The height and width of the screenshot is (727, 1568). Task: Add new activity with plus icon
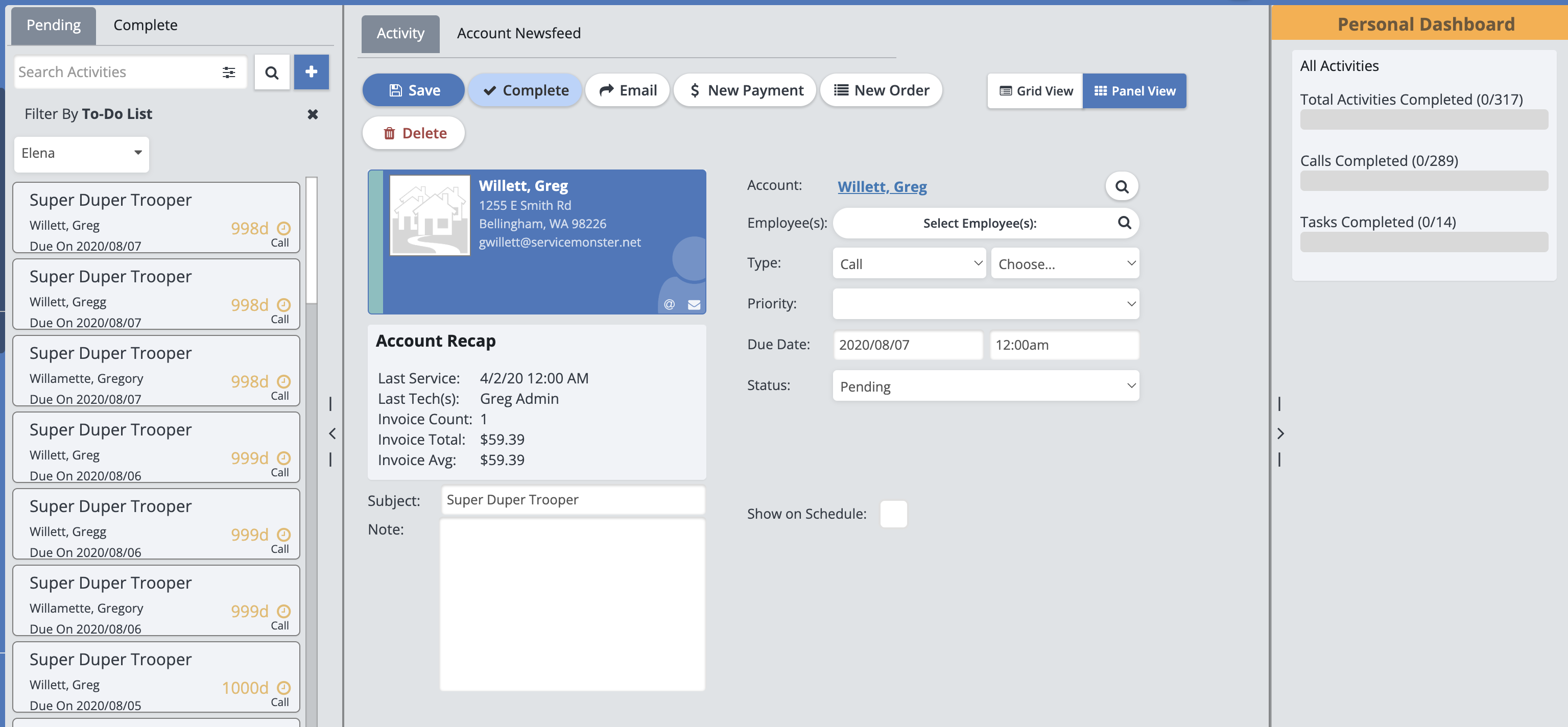point(311,72)
